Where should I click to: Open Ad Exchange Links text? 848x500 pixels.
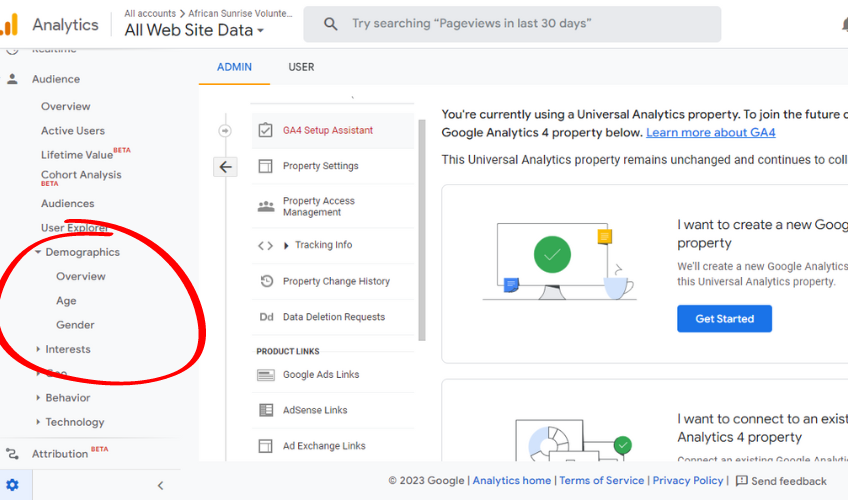[324, 446]
